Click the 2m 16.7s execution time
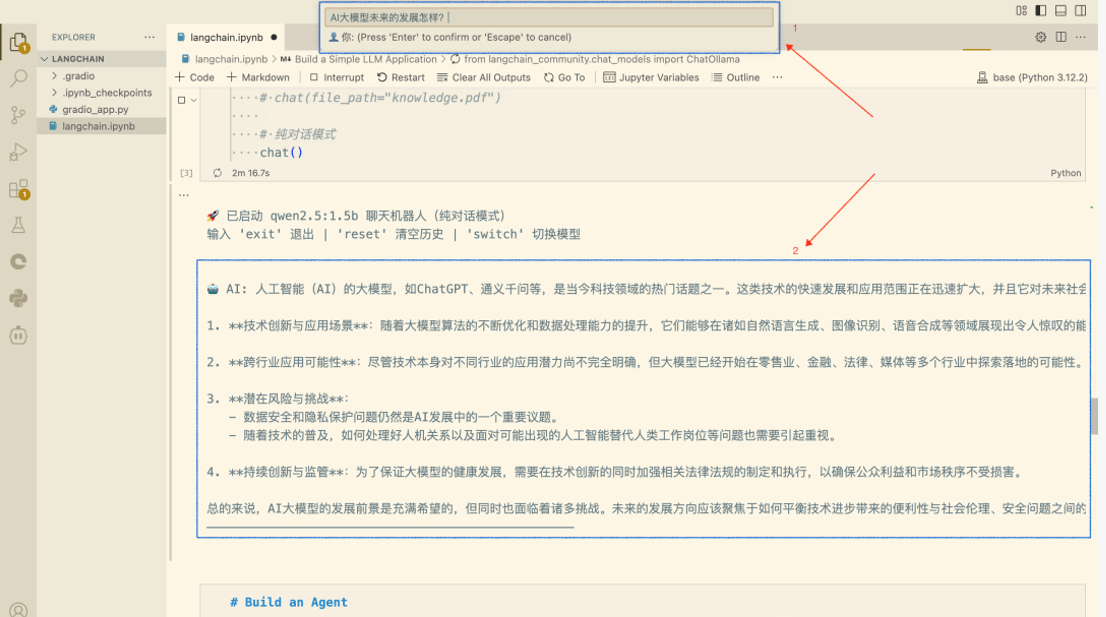 point(251,173)
